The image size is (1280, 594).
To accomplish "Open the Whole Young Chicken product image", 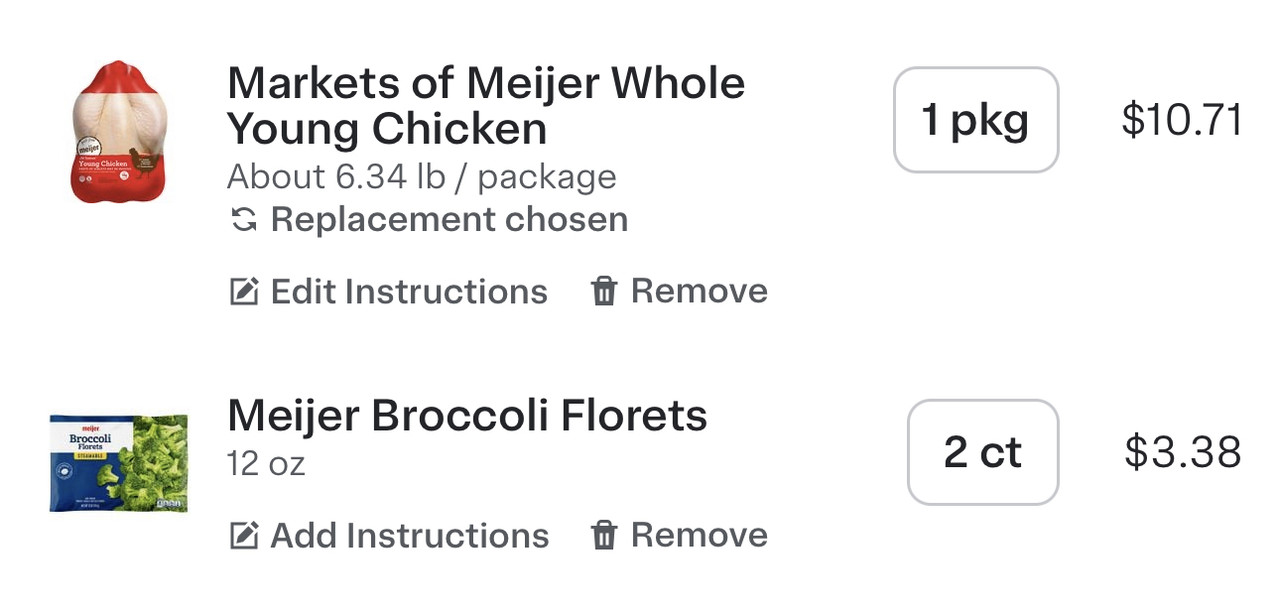I will 119,132.
